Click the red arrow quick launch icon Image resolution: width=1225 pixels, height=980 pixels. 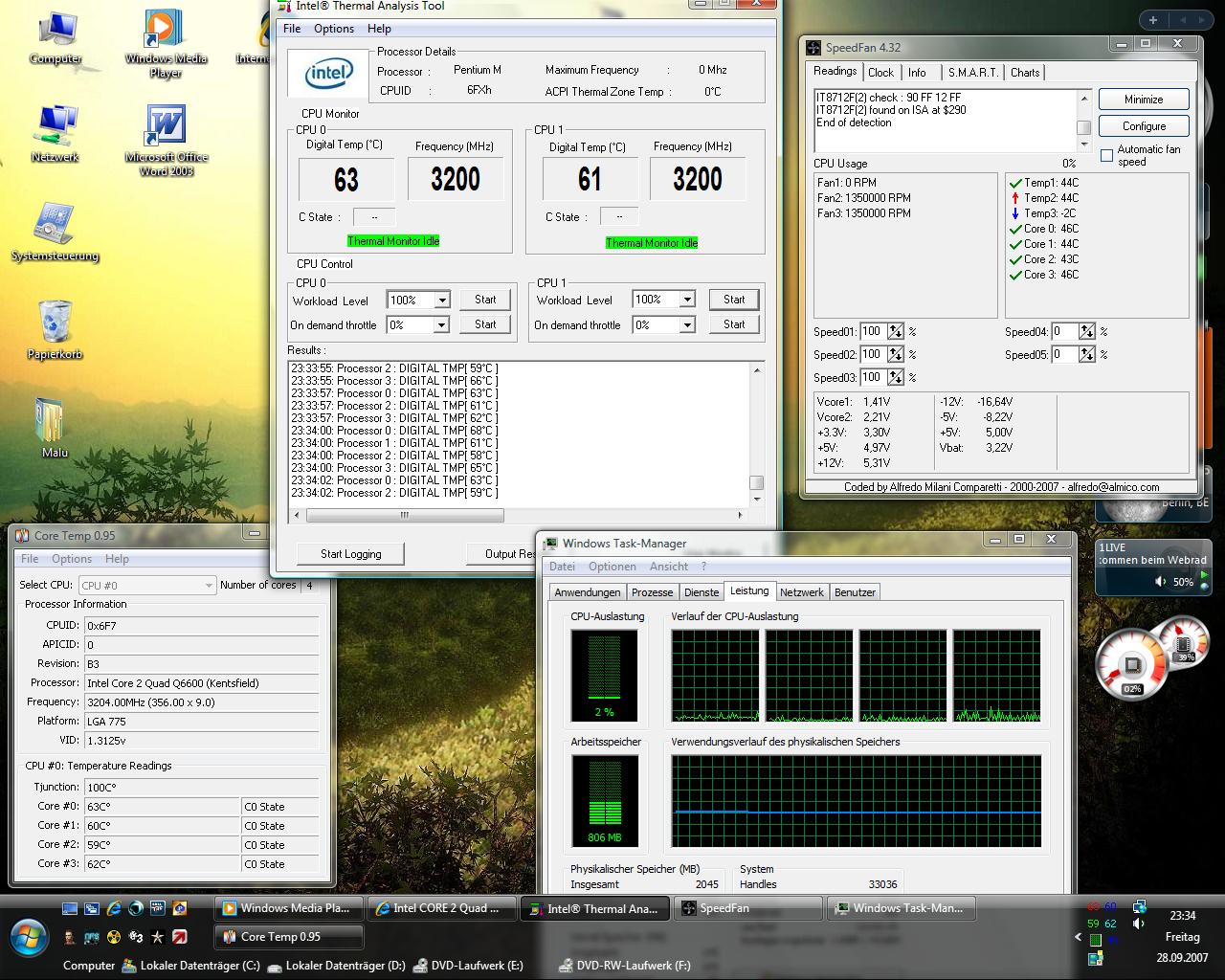(180, 937)
